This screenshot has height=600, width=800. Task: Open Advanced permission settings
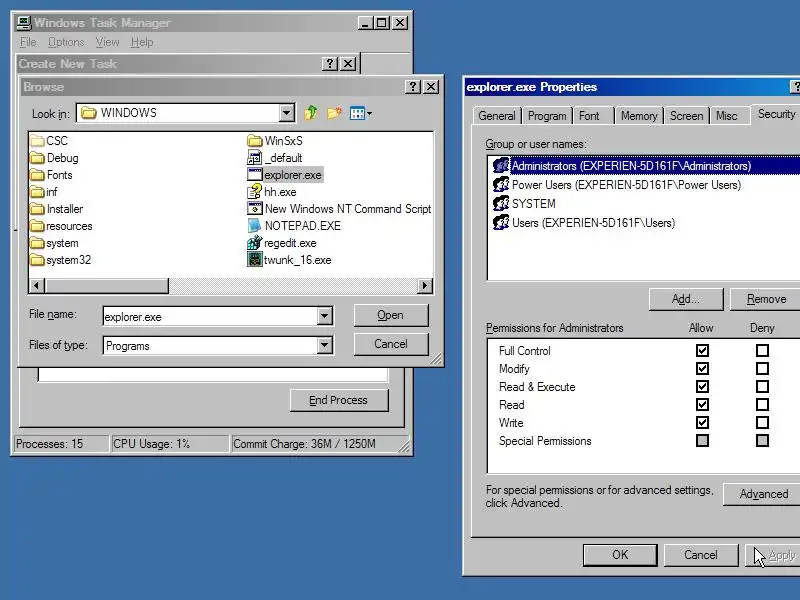[x=762, y=494]
